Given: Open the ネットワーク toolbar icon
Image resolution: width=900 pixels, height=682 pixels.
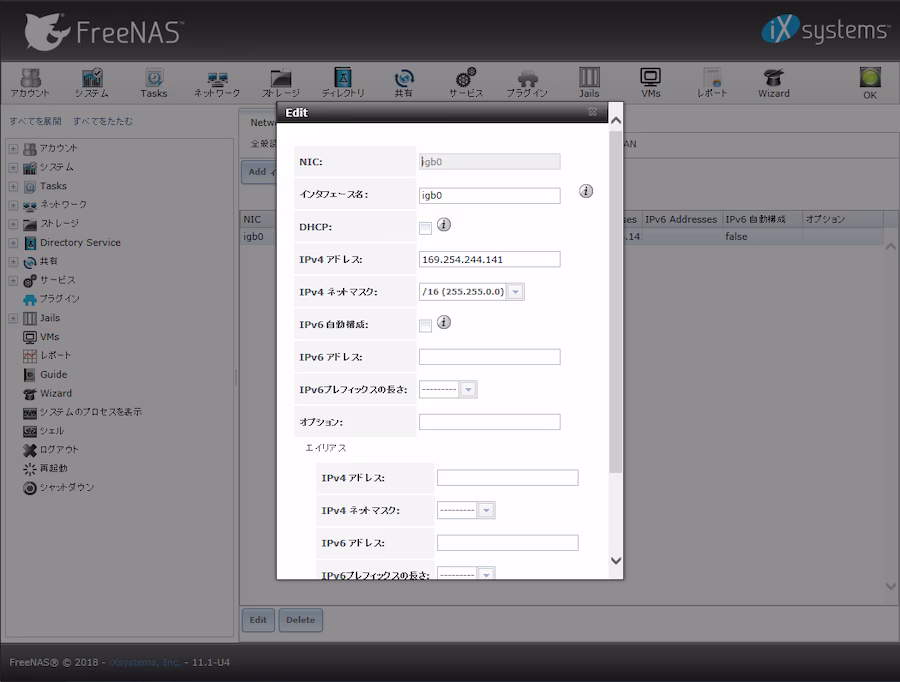Looking at the screenshot, I should click(x=216, y=83).
